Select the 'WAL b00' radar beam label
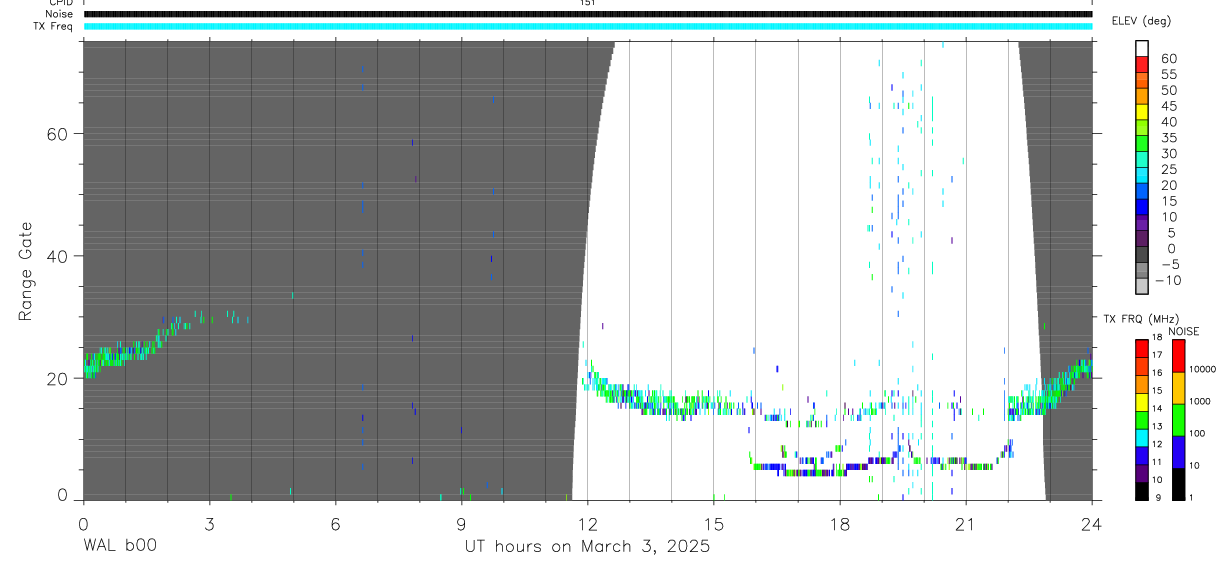1228x567 pixels. pyautogui.click(x=119, y=547)
